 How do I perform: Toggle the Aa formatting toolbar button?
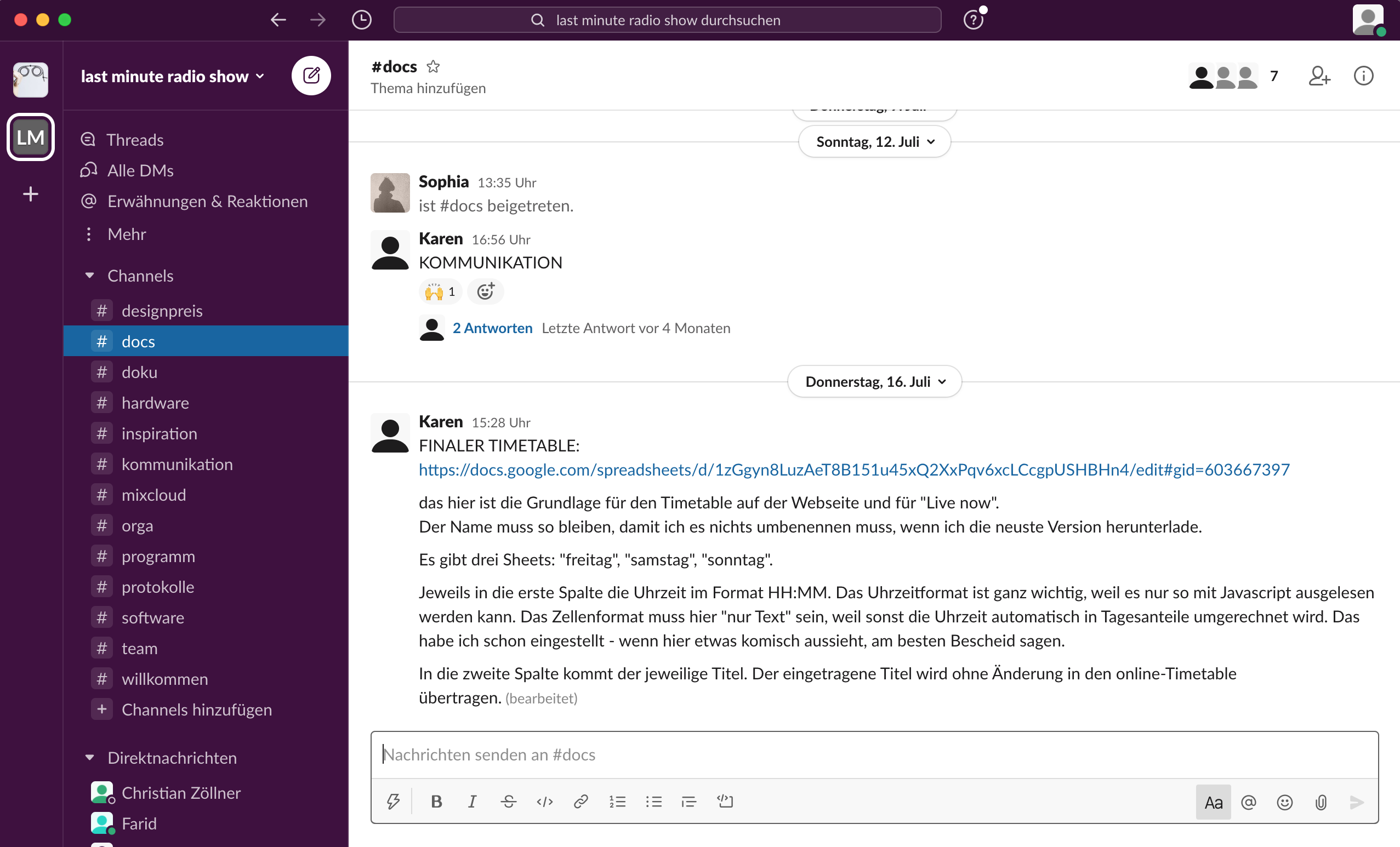[1213, 802]
